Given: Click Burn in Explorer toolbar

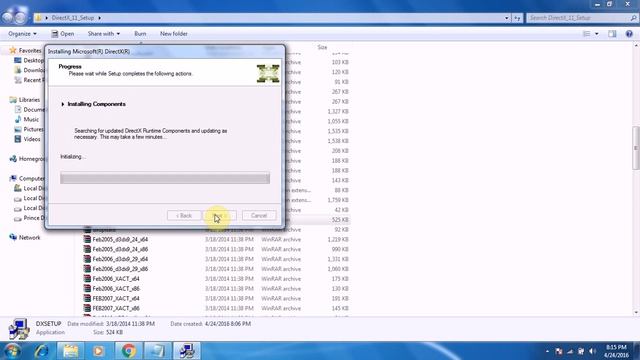Looking at the screenshot, I should click(140, 33).
